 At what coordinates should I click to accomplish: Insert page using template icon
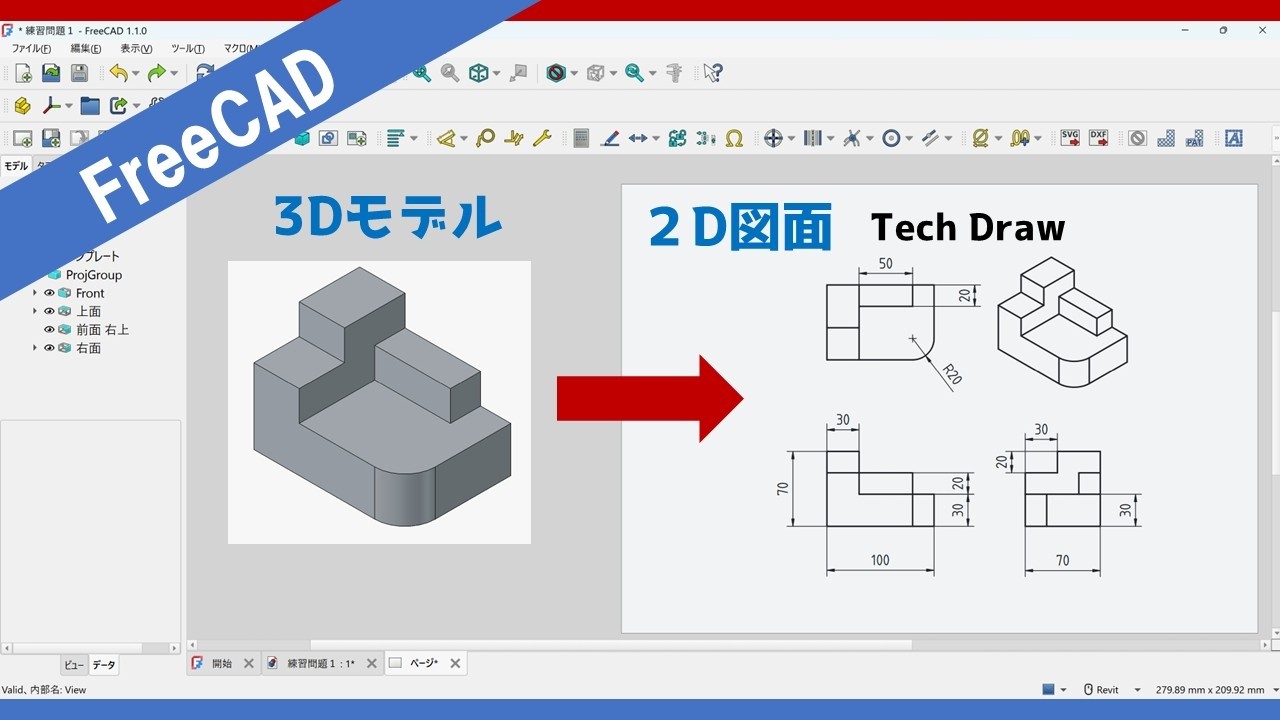[50, 138]
